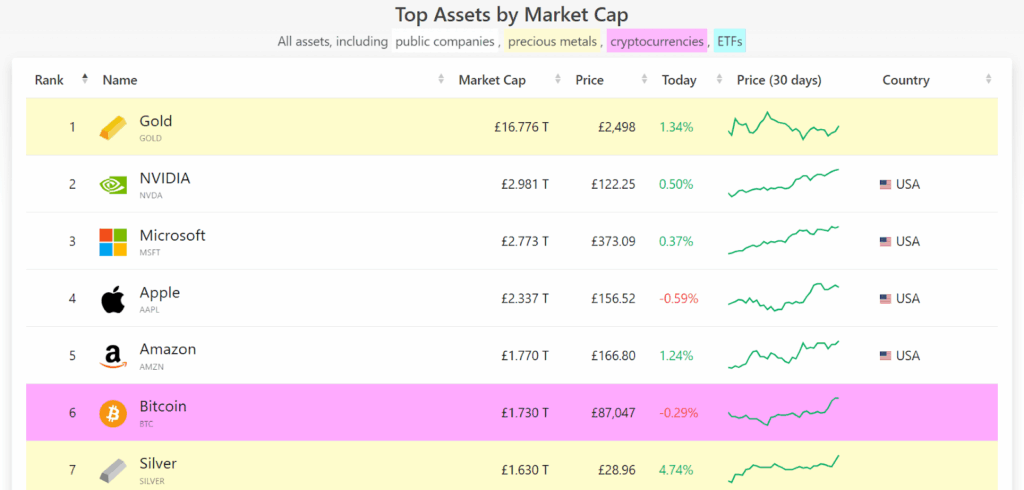Sort by Name using its sort arrows
The image size is (1024, 490).
tap(441, 79)
